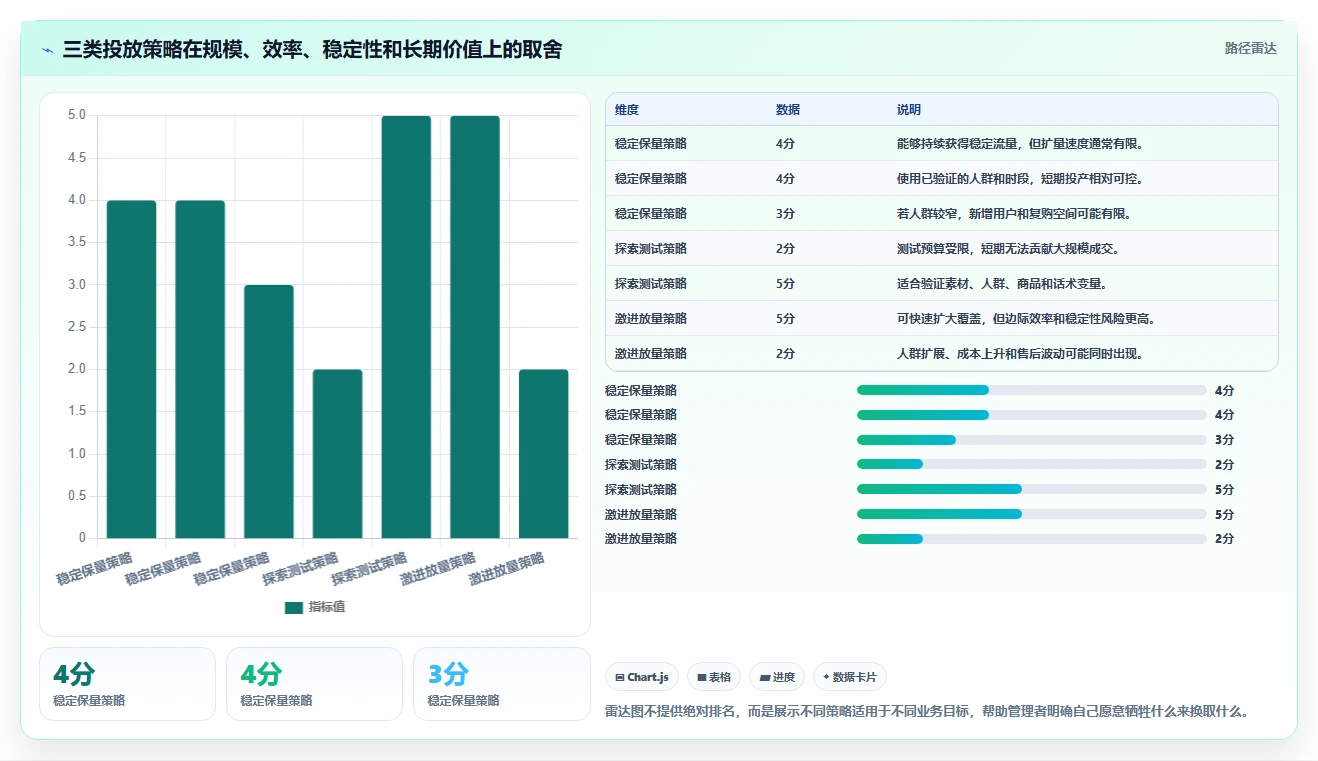The height and width of the screenshot is (761, 1318).
Task: Click the 激进放量策略 progress bar showing 5分
Action: point(1031,514)
